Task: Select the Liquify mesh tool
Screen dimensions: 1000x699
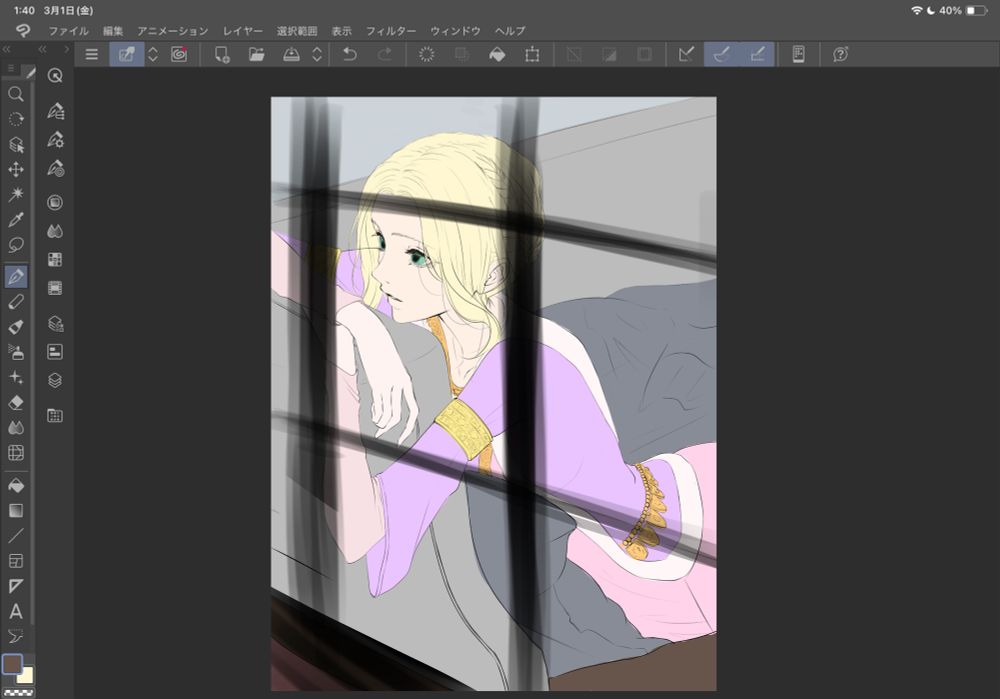Action: [x=16, y=452]
